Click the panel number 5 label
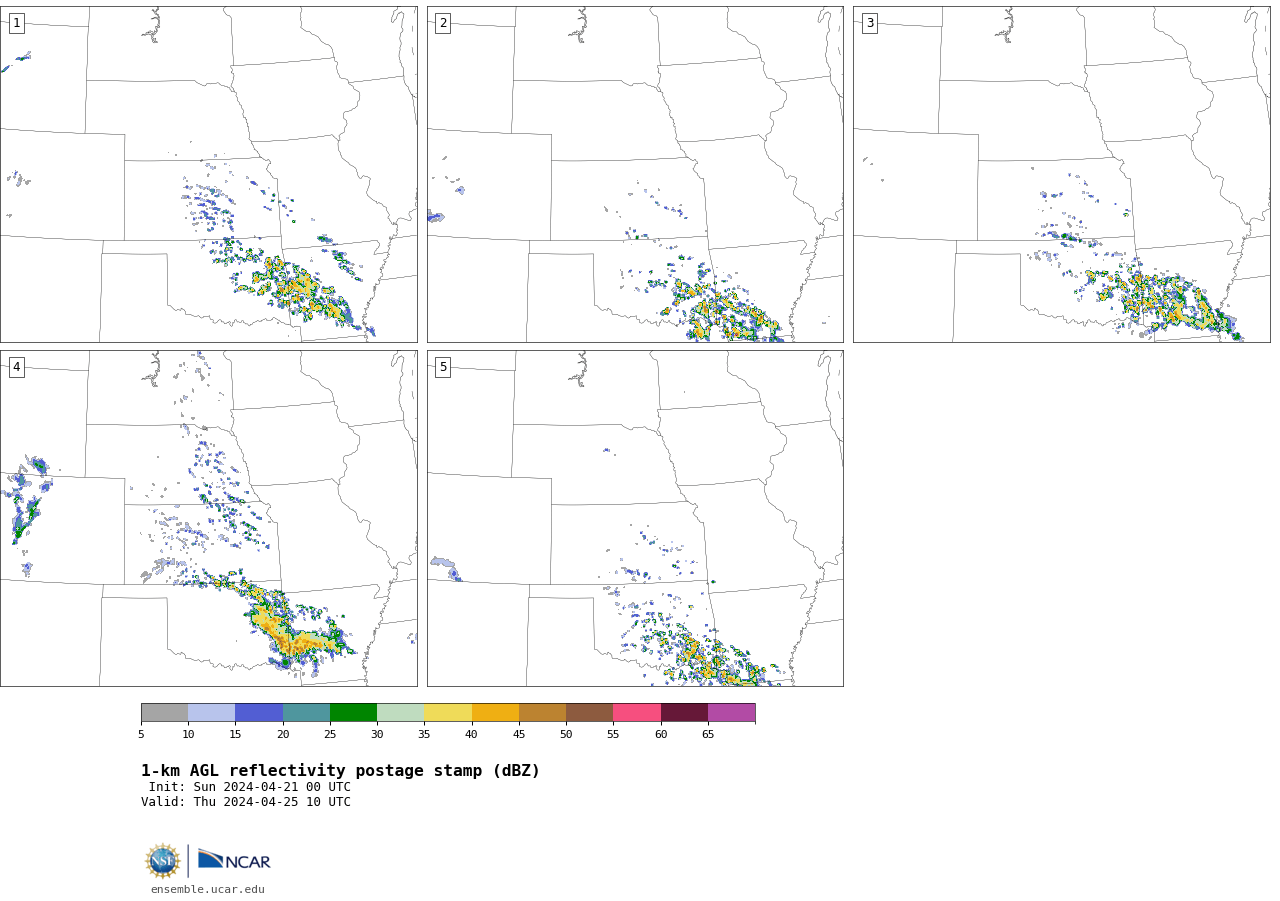1280x901 pixels. point(443,367)
